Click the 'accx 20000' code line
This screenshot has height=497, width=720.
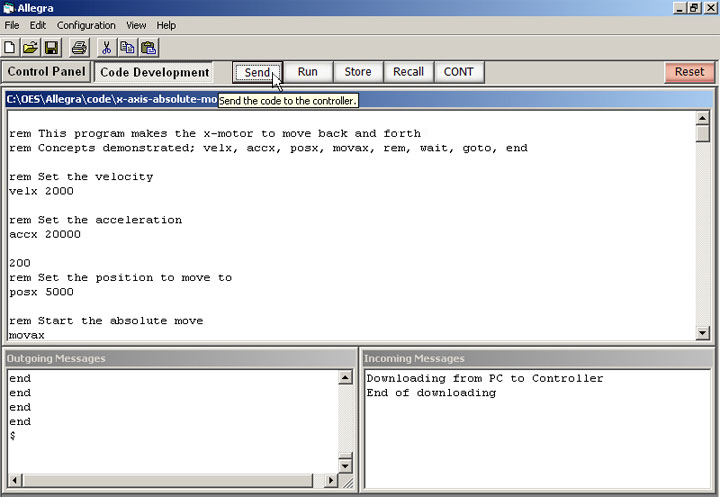click(x=45, y=234)
